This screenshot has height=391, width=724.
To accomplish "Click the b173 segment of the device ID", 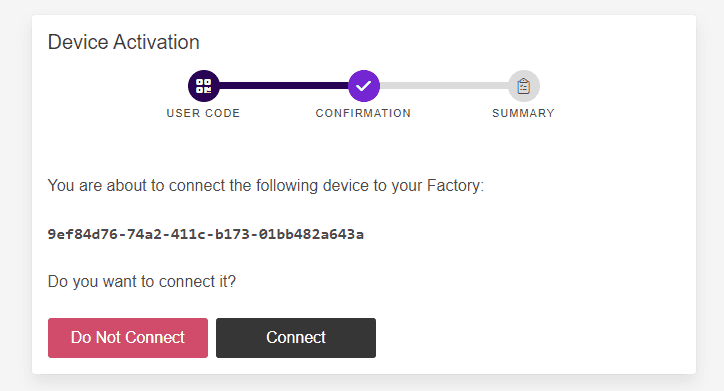I will coord(232,235).
